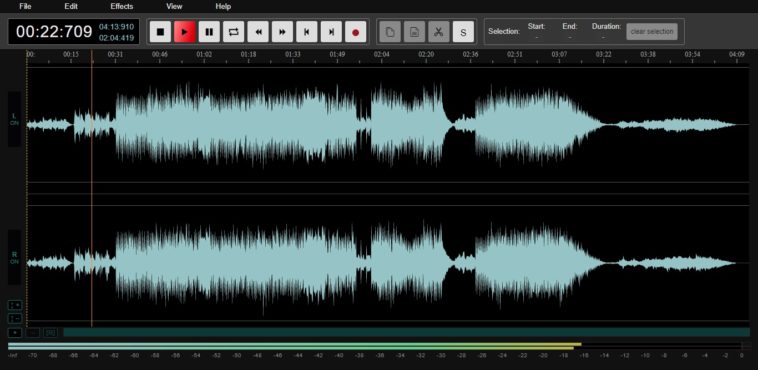Click the lower output level meter bar
Screen dimensions: 758x370
pyautogui.click(x=291, y=348)
